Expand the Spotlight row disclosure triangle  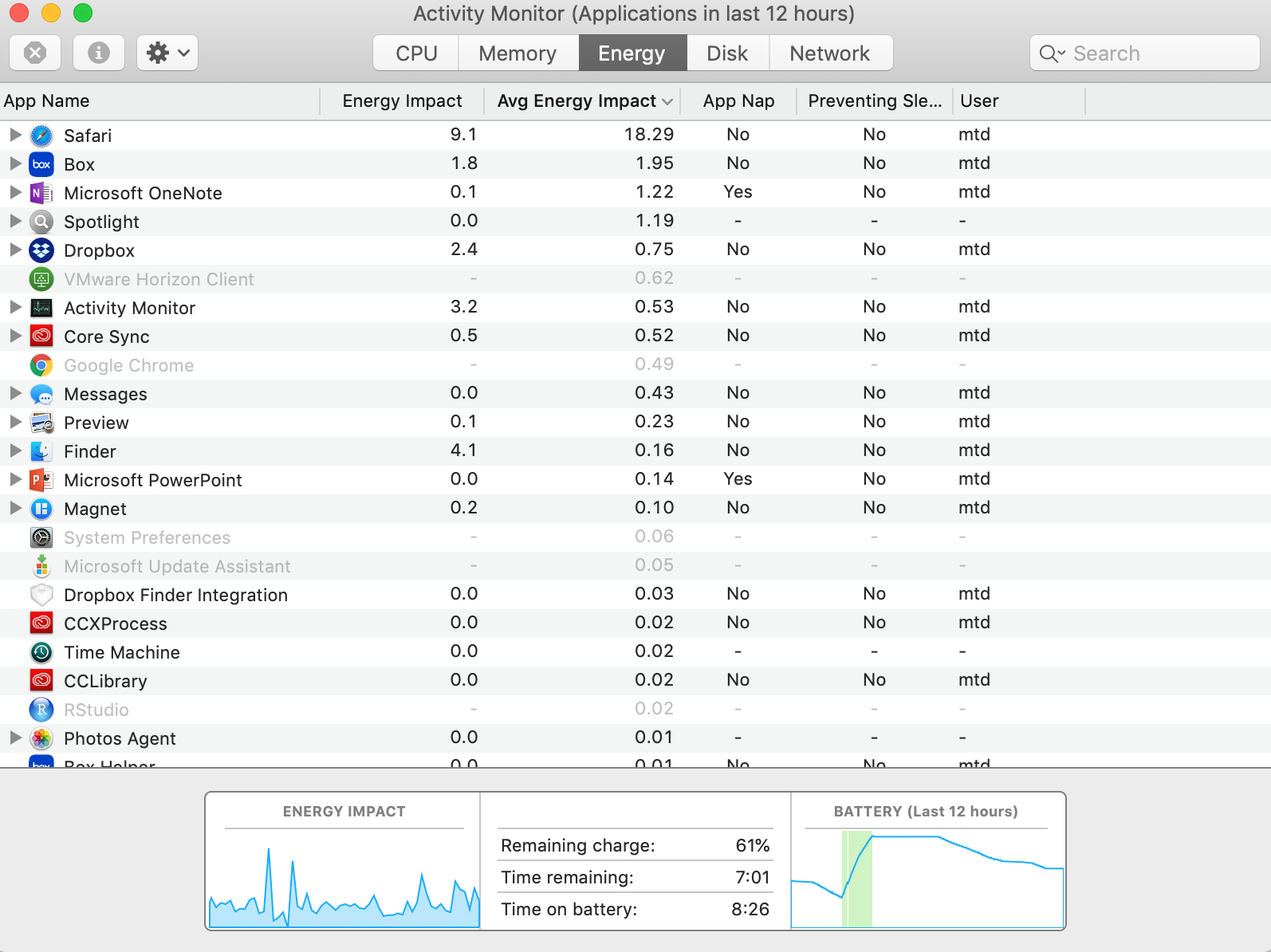coord(15,221)
